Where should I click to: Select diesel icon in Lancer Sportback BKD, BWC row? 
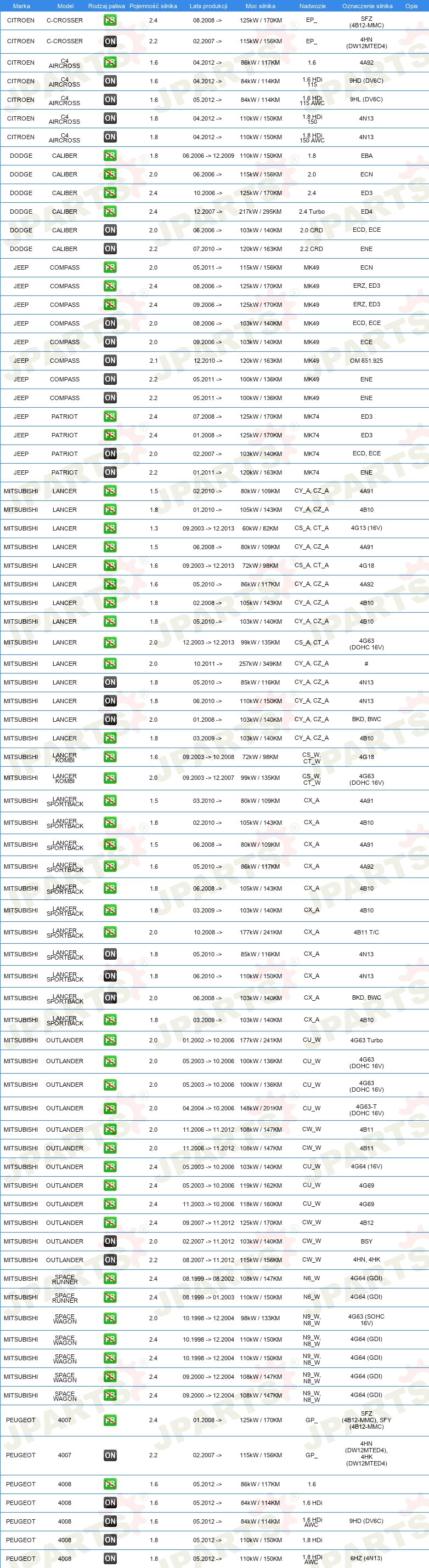tap(110, 997)
